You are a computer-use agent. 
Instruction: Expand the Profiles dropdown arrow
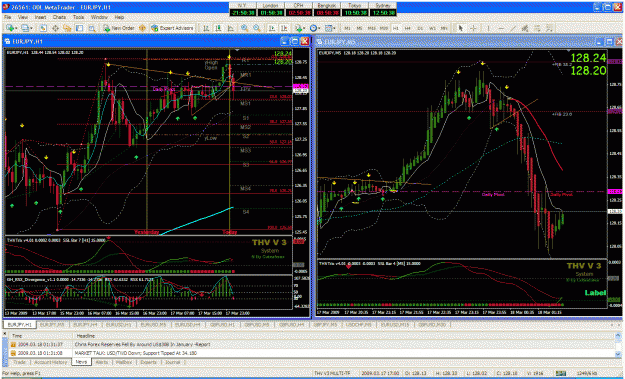[x=31, y=28]
